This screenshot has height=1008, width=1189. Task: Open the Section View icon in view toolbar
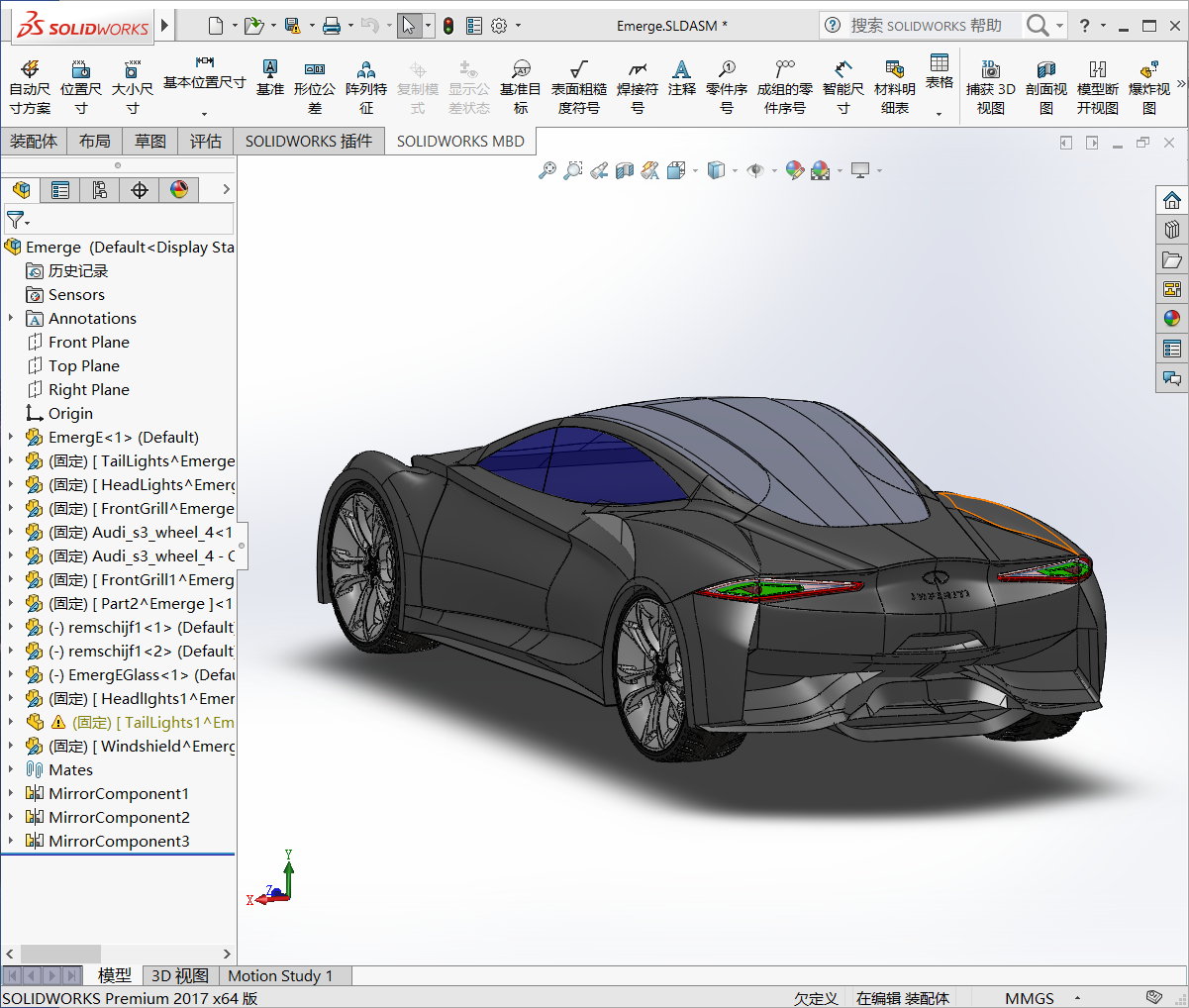coord(625,170)
